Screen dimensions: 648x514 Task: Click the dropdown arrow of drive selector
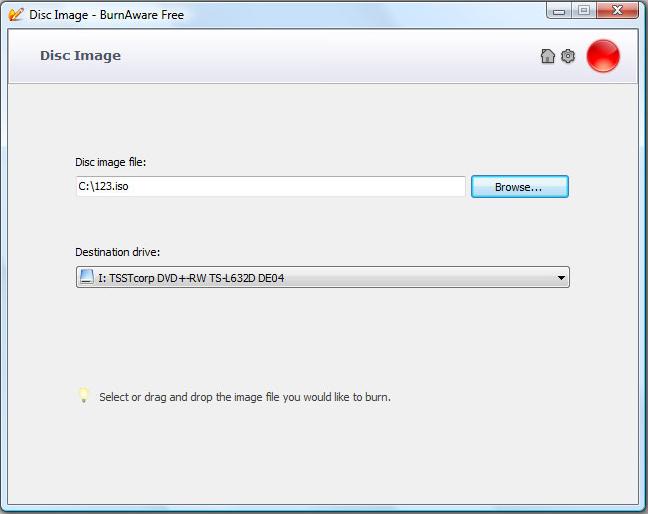[x=561, y=278]
